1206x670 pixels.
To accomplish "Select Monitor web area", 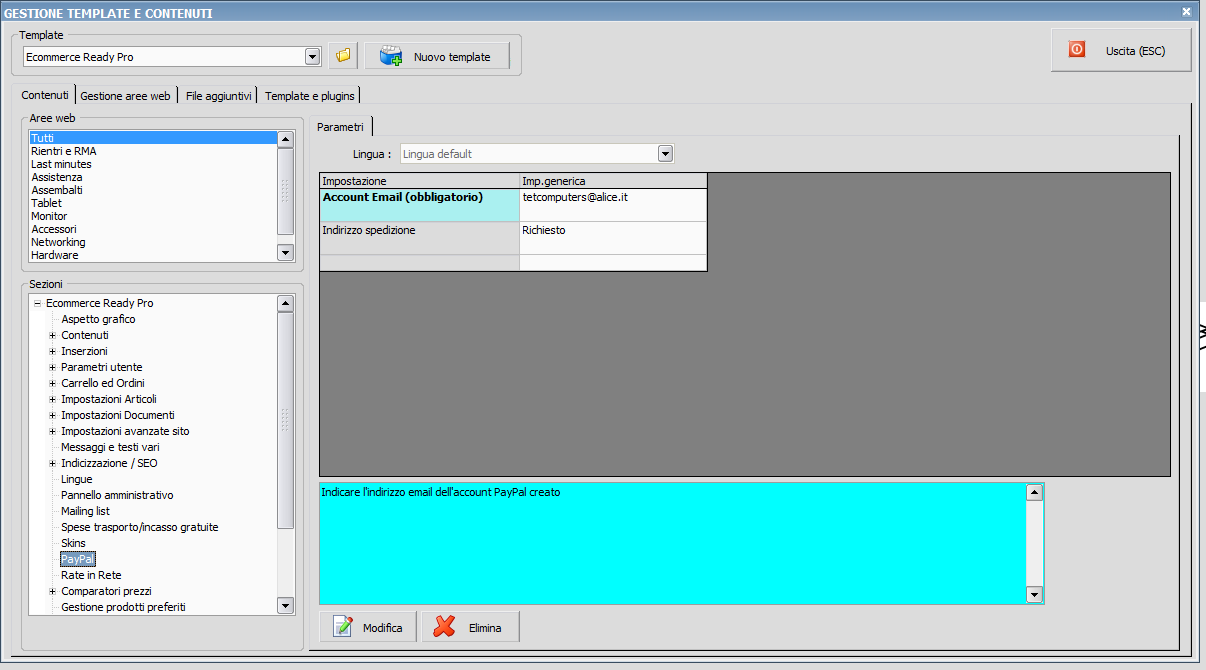I will [x=152, y=216].
